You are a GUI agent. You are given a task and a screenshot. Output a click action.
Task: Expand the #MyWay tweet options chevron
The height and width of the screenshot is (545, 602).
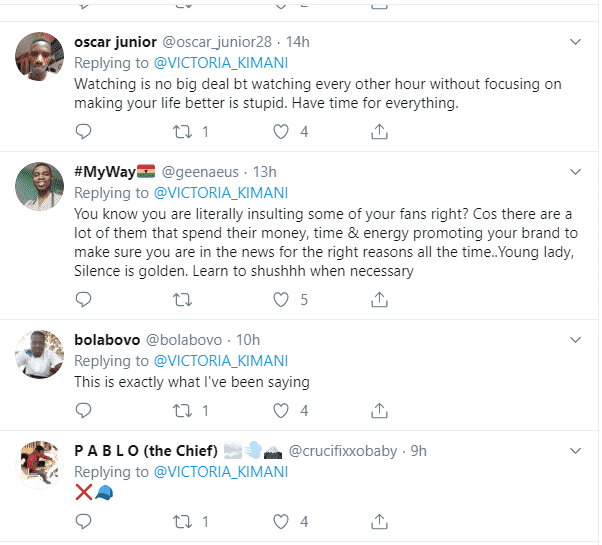coord(575,171)
